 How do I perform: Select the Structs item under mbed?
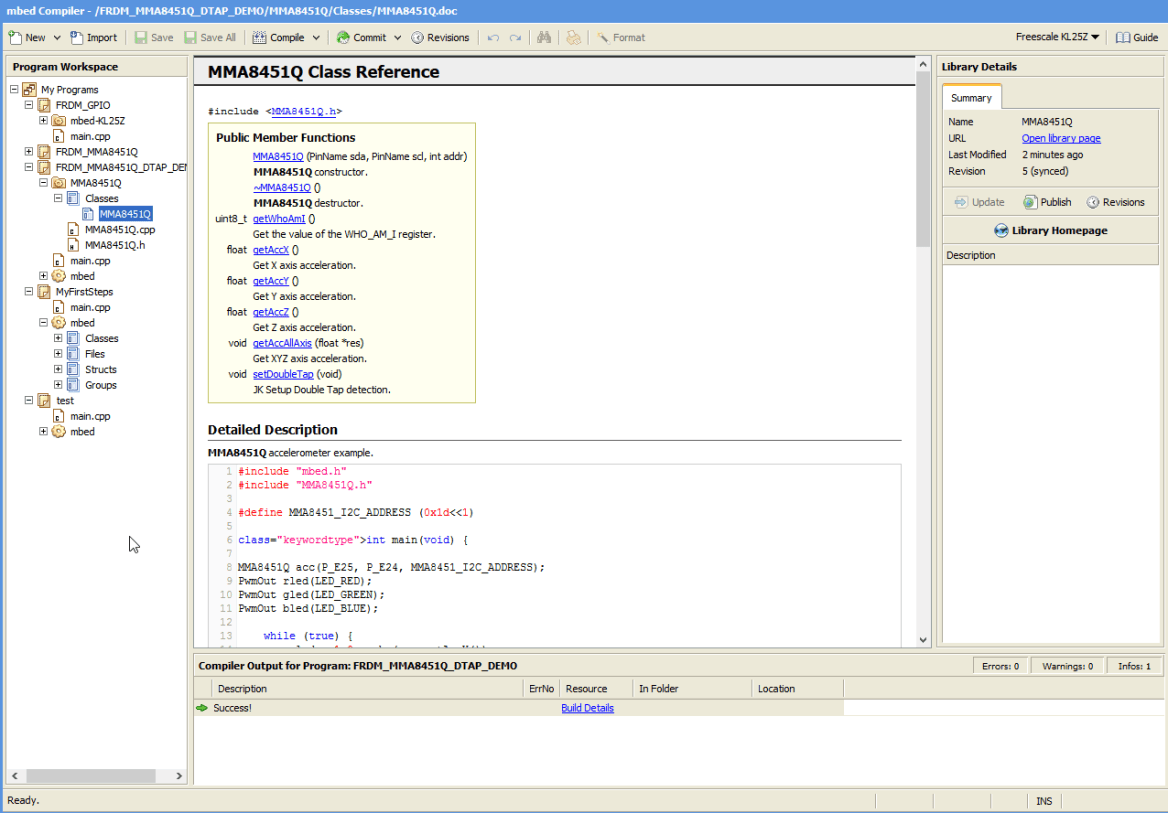pos(101,370)
